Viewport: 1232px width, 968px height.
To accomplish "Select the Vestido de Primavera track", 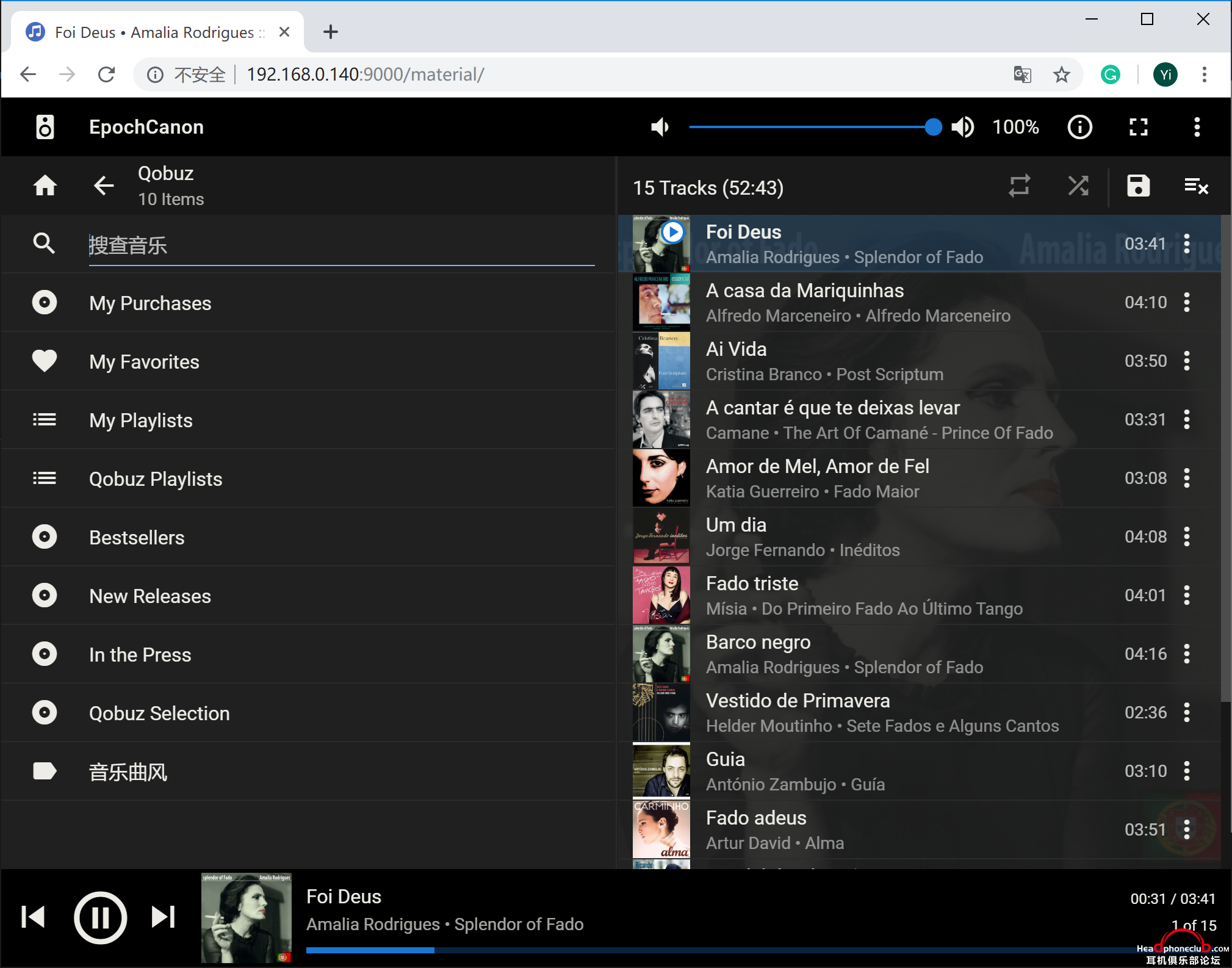I will click(x=920, y=712).
